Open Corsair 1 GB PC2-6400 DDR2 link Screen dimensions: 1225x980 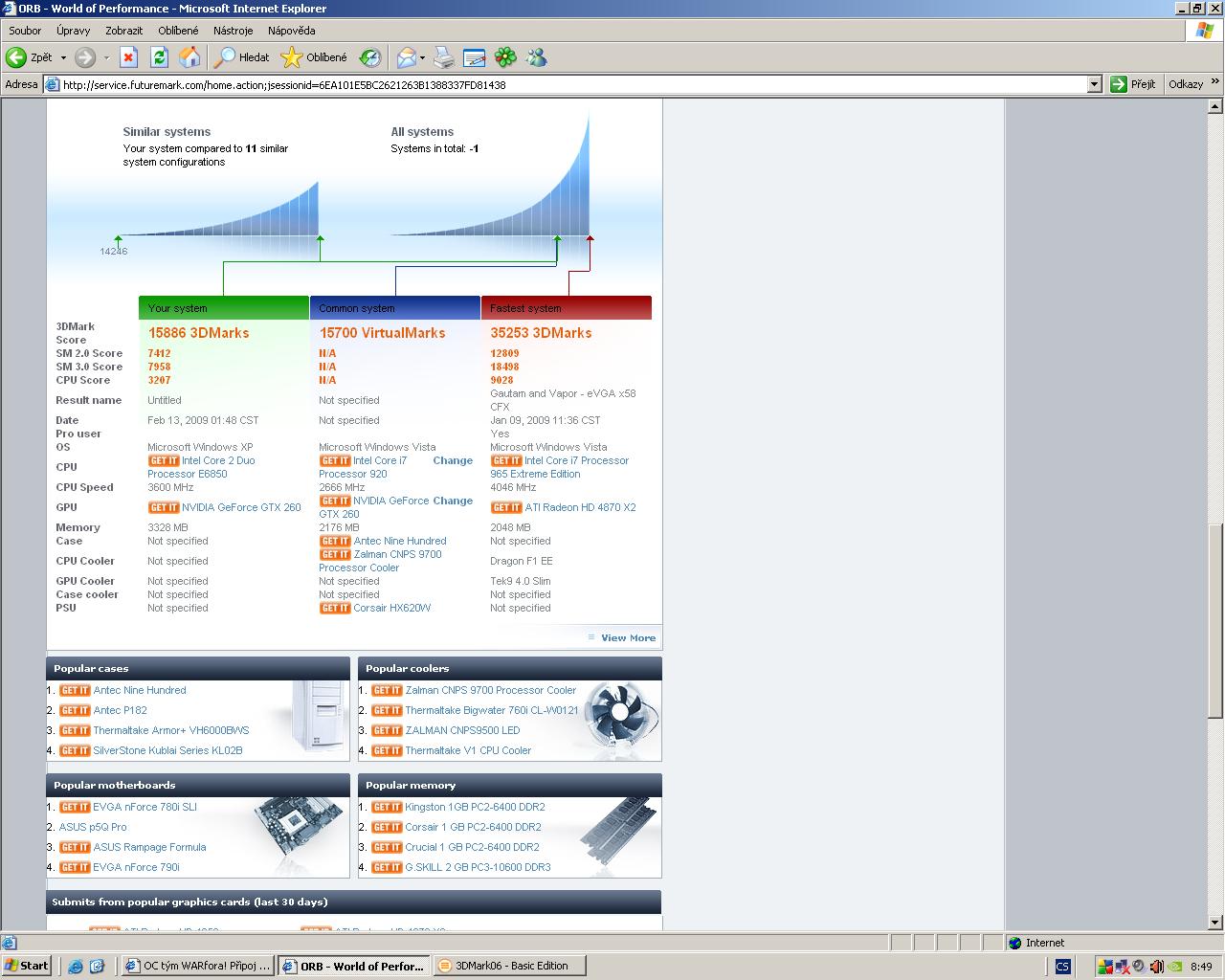pyautogui.click(x=473, y=827)
